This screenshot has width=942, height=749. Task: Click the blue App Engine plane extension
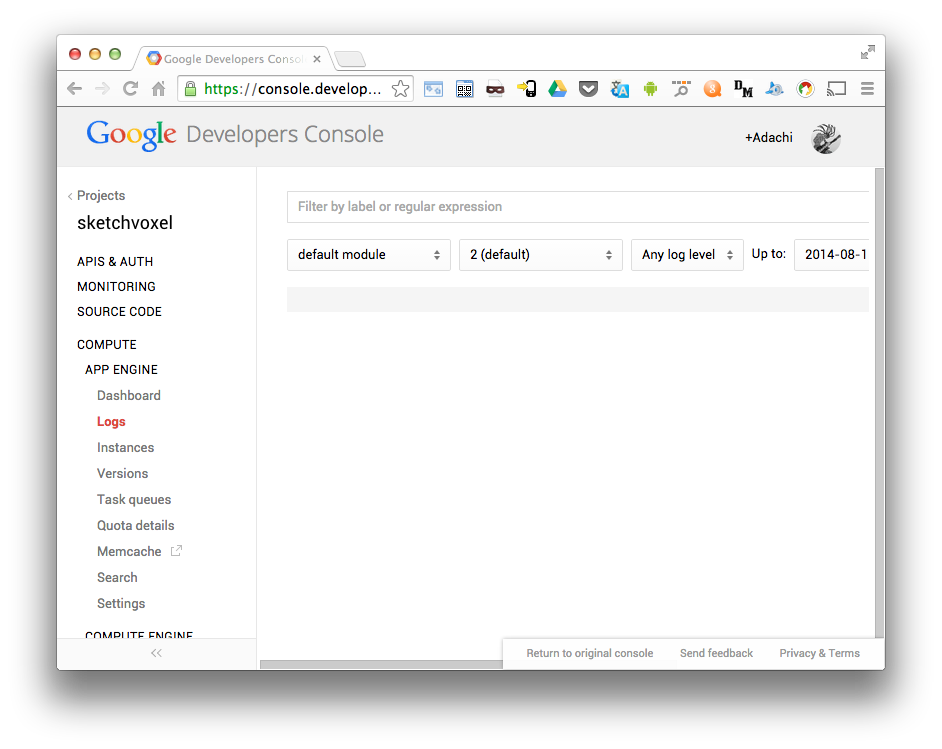coord(774,89)
